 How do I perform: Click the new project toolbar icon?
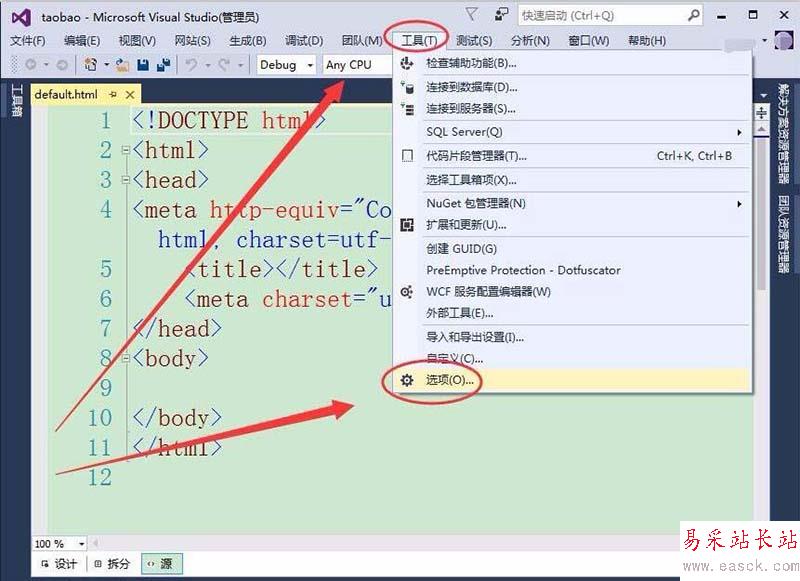click(x=91, y=65)
